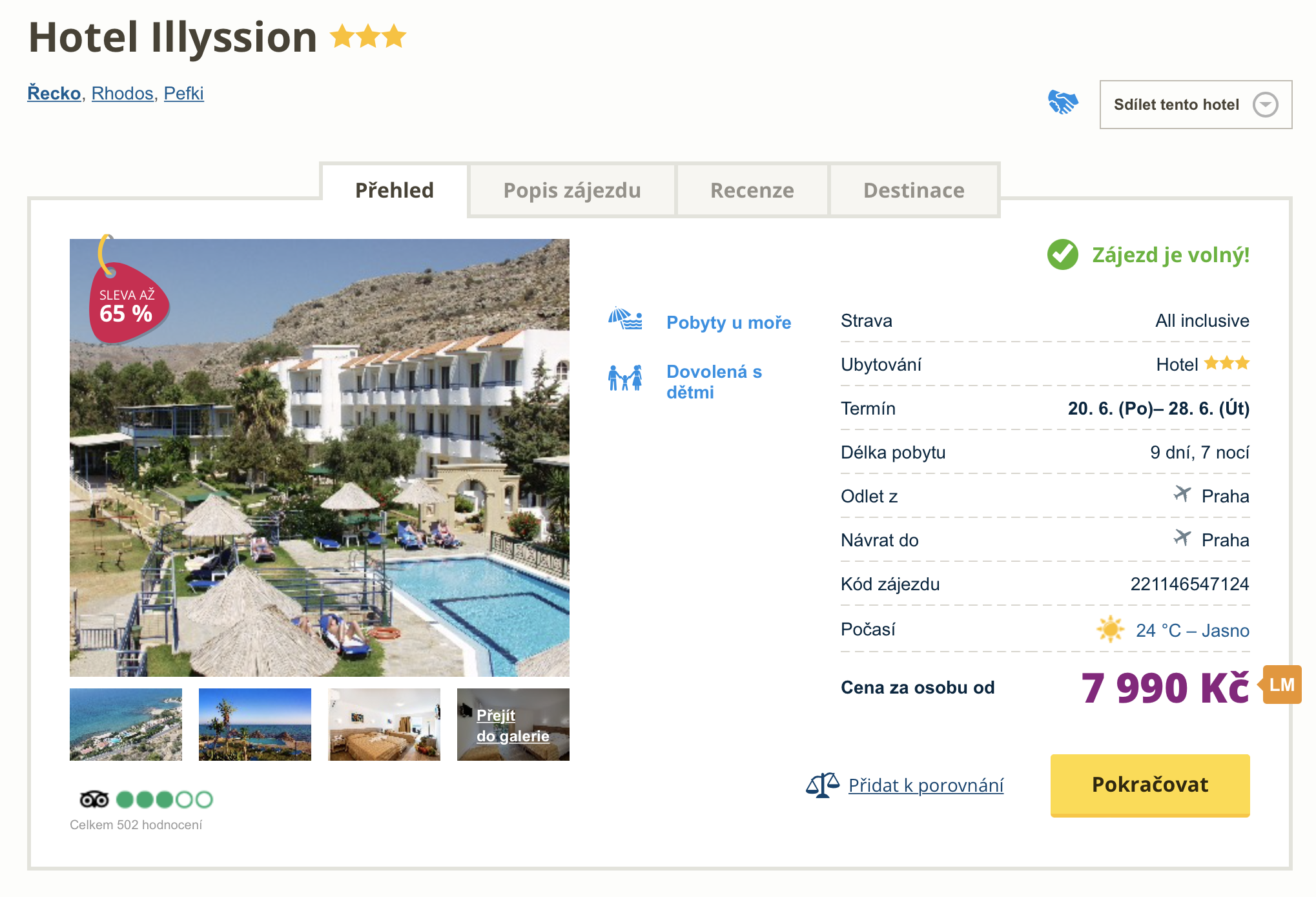The image size is (1316, 897).
Task: Click the comparison scales icon
Action: pos(822,785)
